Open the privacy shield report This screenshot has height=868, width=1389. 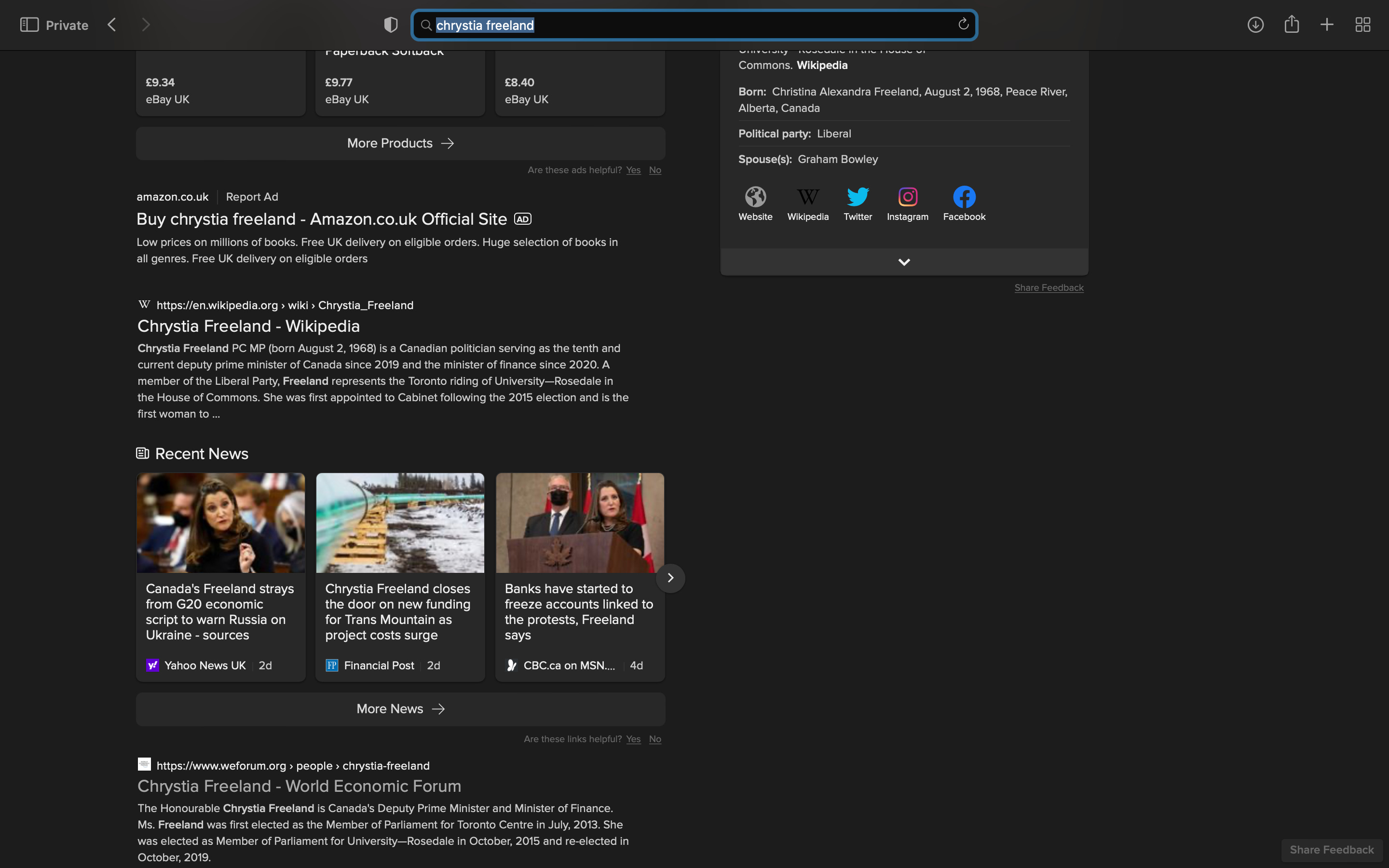click(391, 25)
